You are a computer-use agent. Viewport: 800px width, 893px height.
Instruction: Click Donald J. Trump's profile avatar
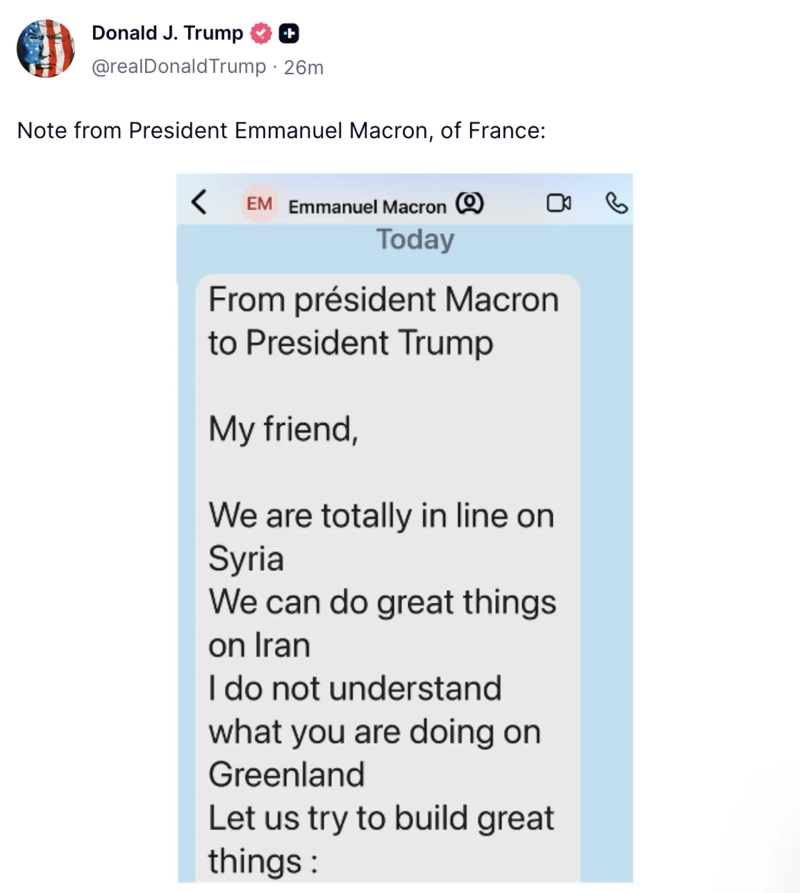point(46,48)
